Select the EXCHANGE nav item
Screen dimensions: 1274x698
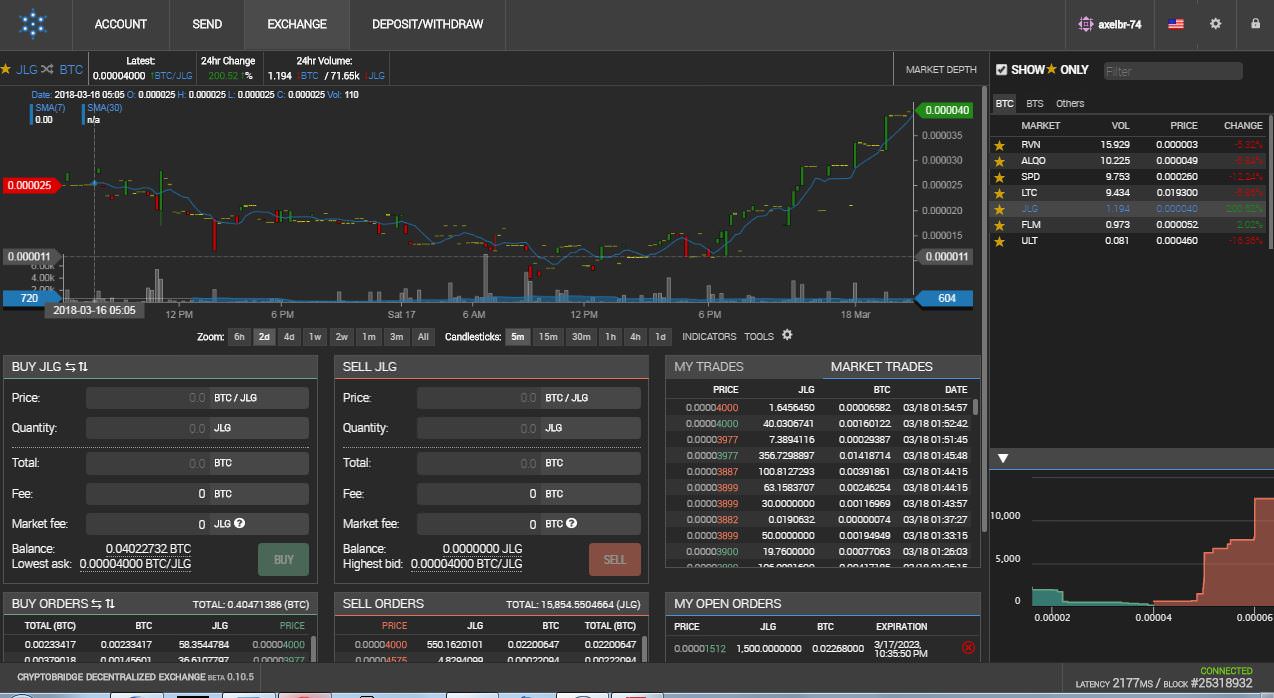coord(298,24)
